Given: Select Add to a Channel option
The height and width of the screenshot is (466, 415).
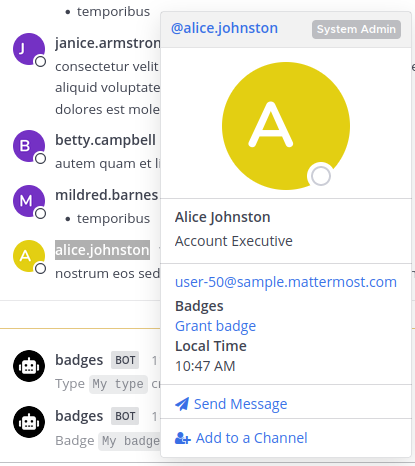Looking at the screenshot, I should point(252,438).
